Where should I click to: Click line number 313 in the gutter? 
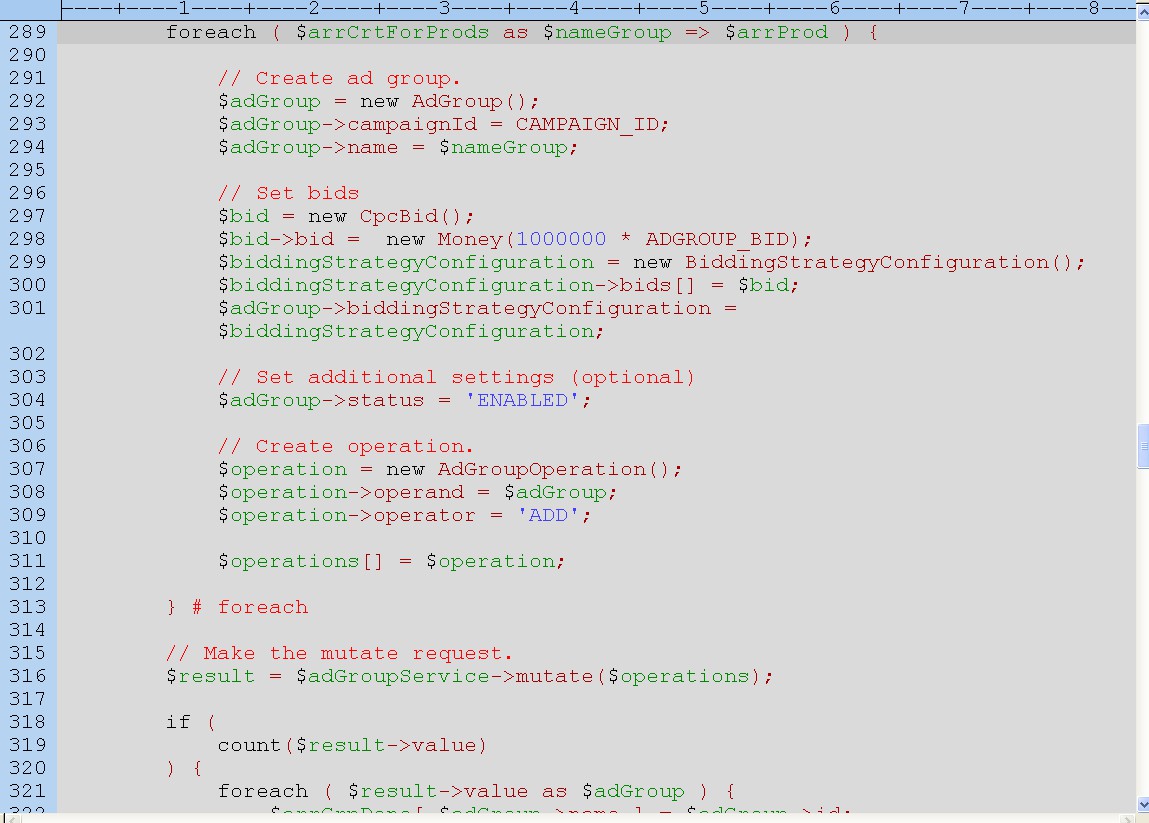(28, 607)
